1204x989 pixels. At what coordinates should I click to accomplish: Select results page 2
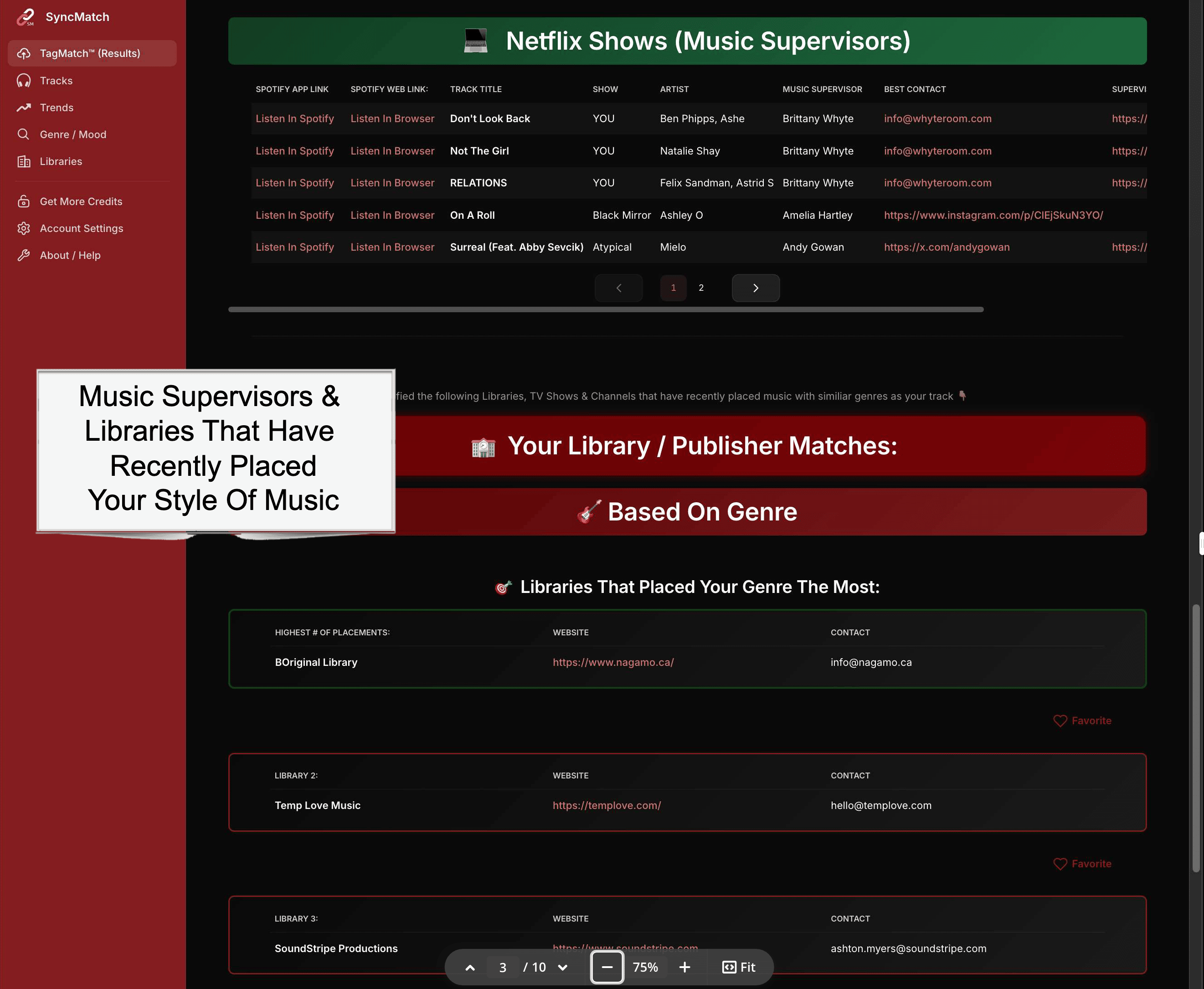click(x=701, y=288)
